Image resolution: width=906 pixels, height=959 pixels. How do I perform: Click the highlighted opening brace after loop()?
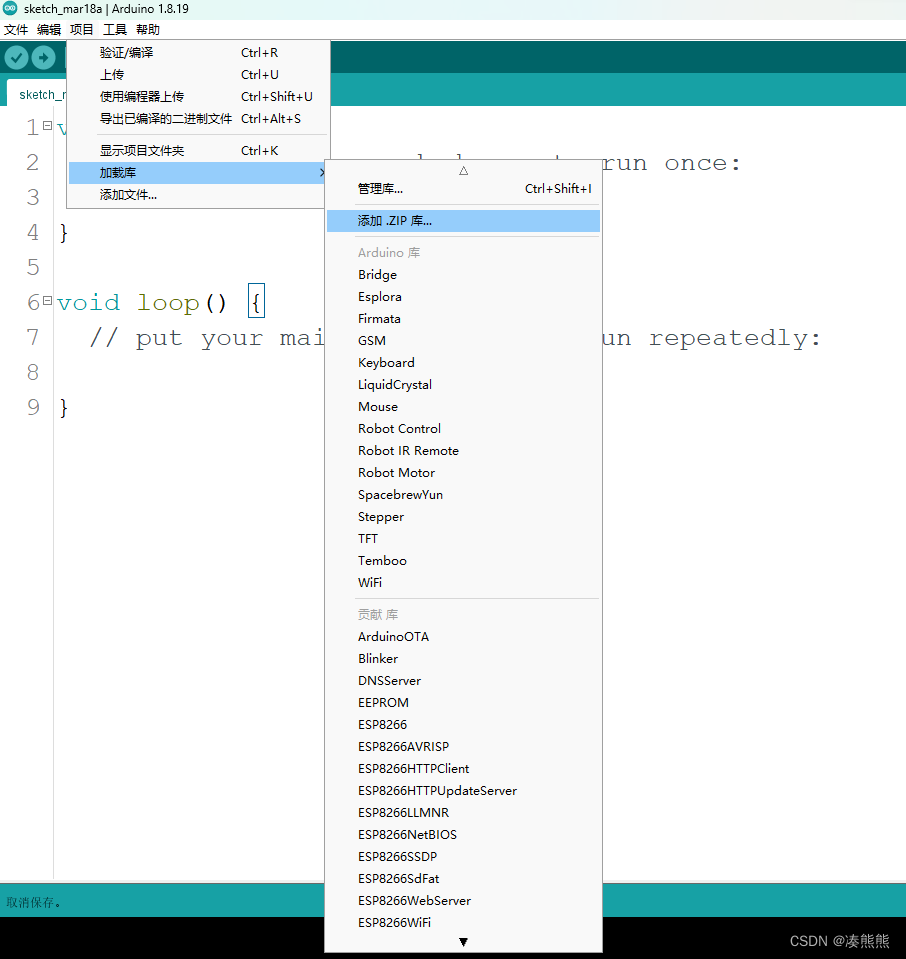point(256,302)
